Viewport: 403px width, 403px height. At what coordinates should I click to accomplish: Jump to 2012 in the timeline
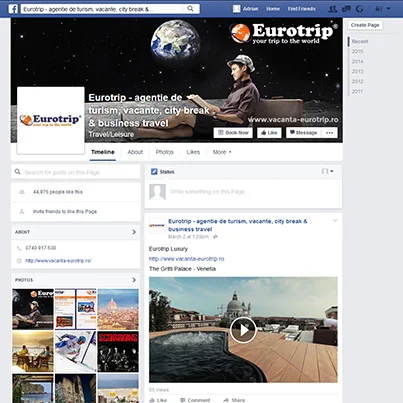point(357,82)
